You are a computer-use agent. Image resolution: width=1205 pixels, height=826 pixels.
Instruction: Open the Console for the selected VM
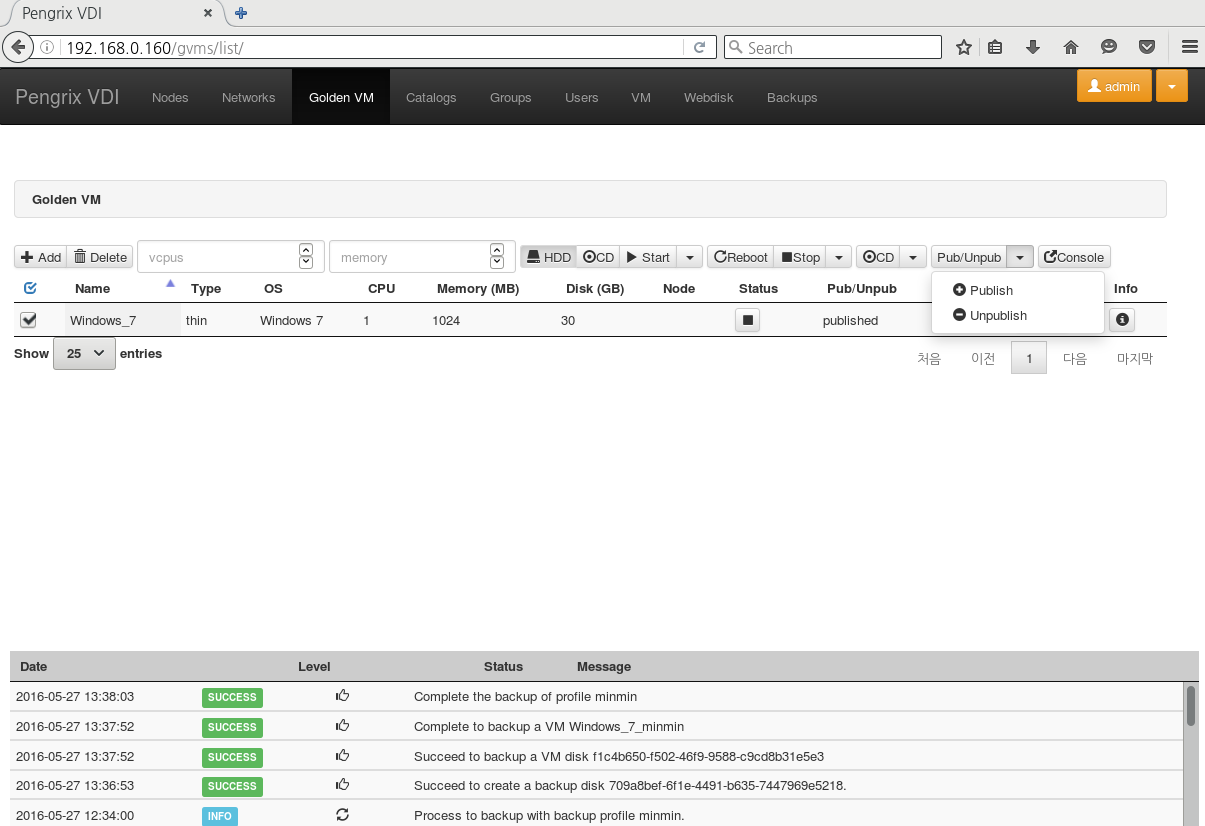click(x=1074, y=257)
